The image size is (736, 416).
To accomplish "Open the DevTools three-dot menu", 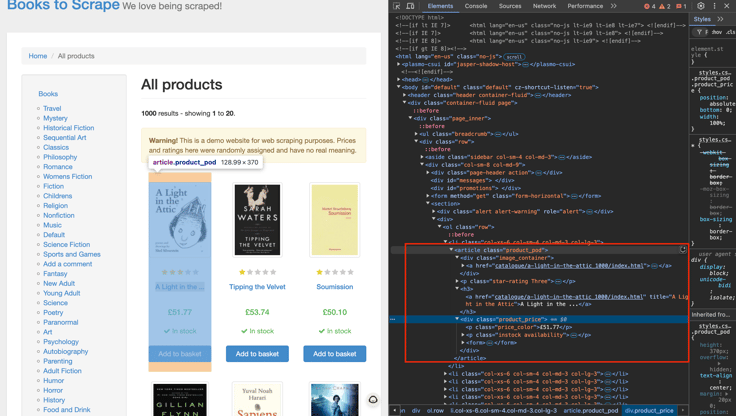I will click(x=714, y=6).
